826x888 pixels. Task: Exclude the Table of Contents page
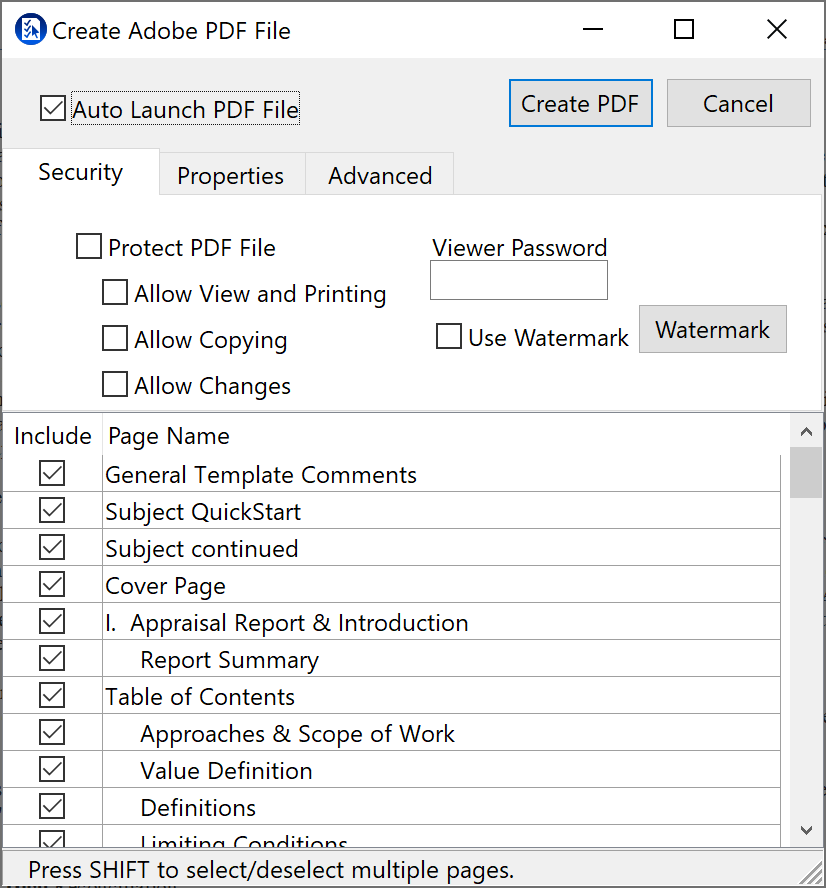click(x=52, y=696)
